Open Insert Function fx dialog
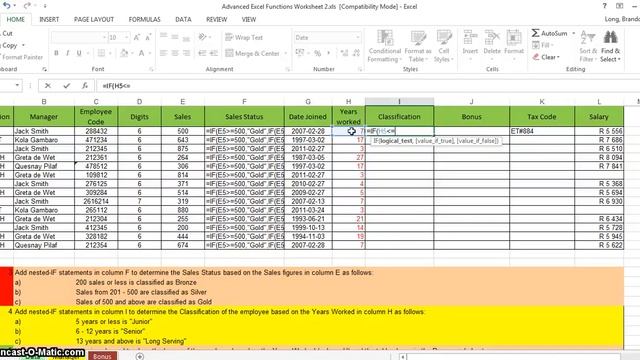 click(84, 86)
